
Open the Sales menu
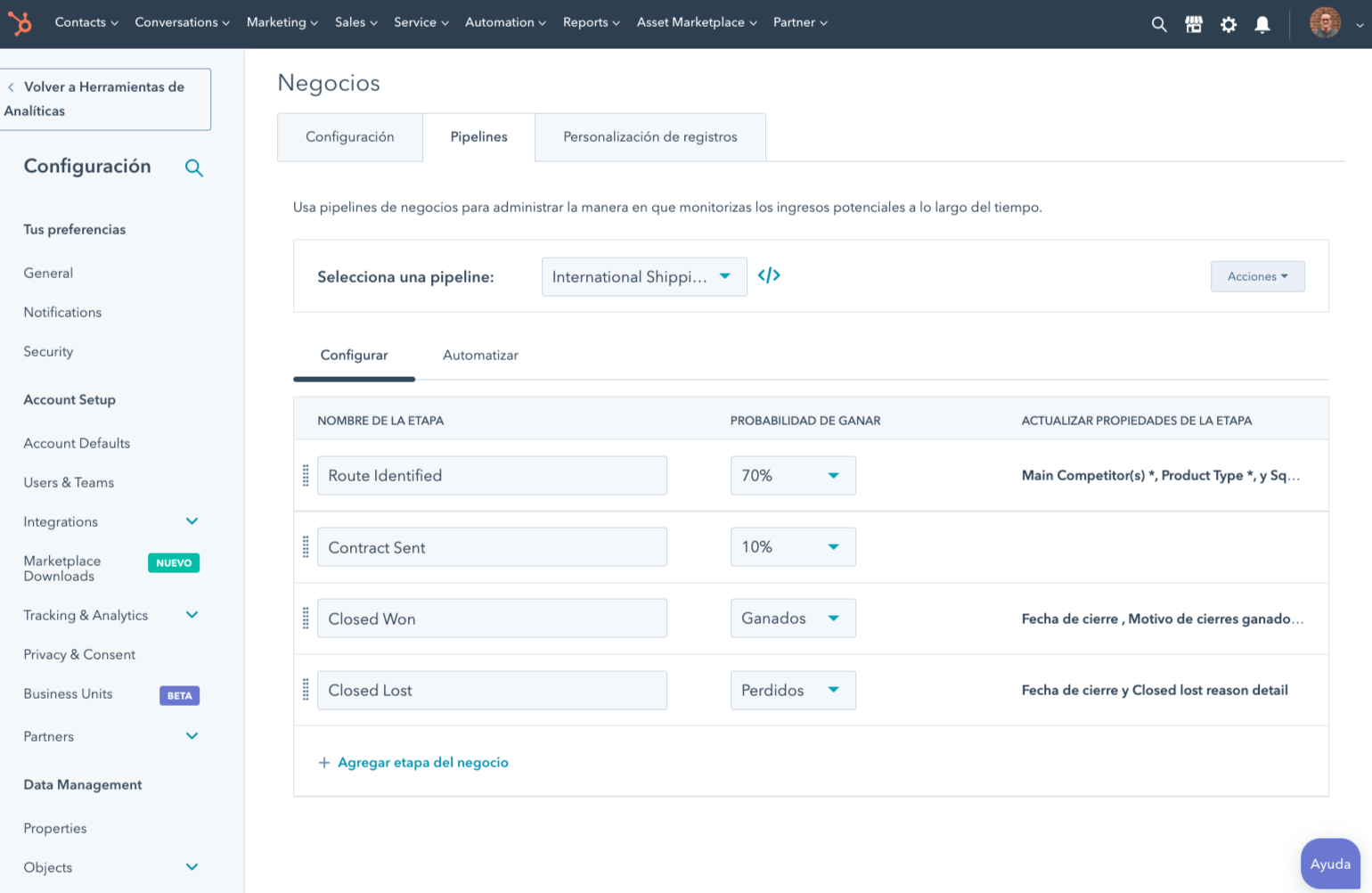[355, 22]
